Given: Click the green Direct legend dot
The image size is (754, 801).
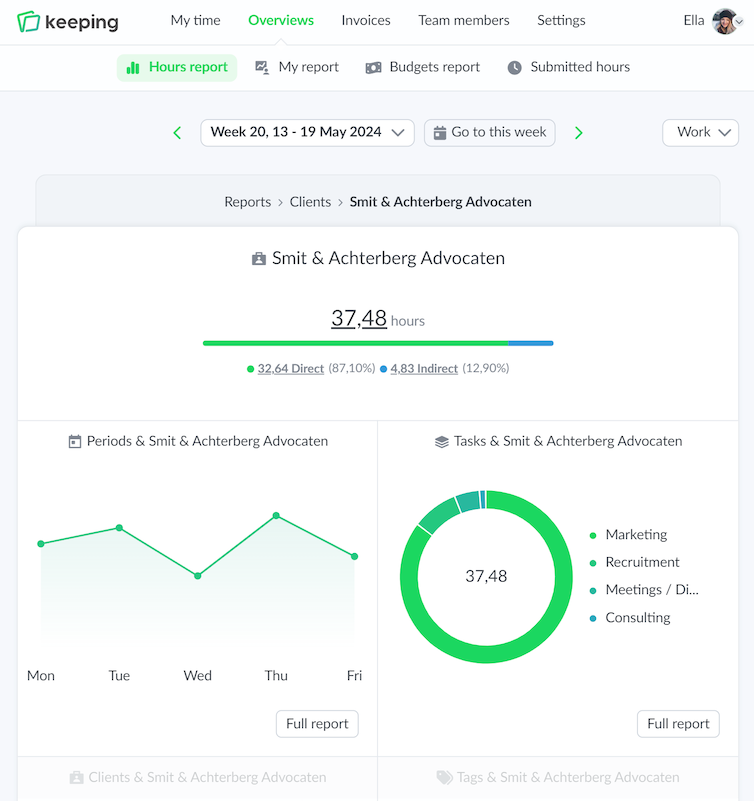Looking at the screenshot, I should coord(250,369).
